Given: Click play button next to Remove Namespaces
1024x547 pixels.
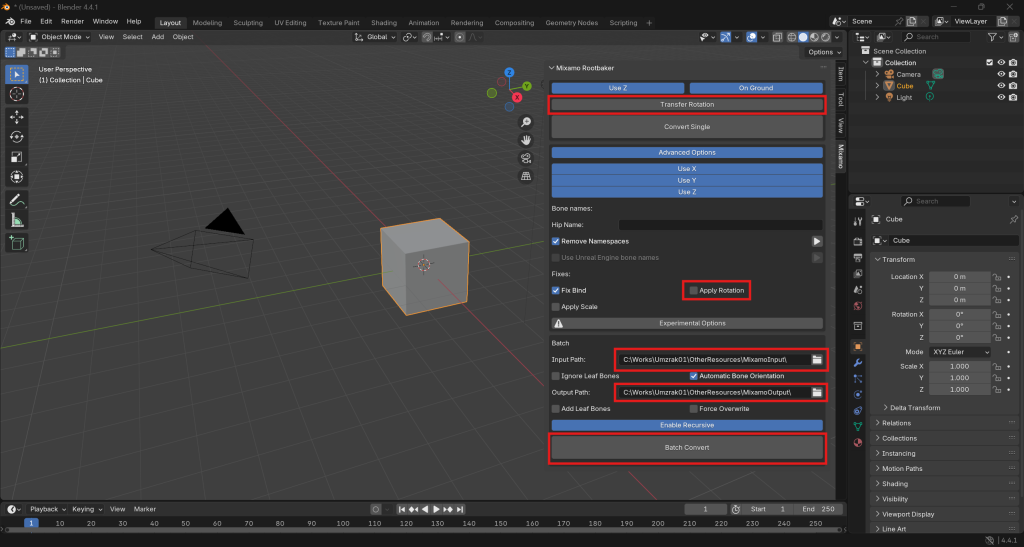Looking at the screenshot, I should [x=816, y=242].
